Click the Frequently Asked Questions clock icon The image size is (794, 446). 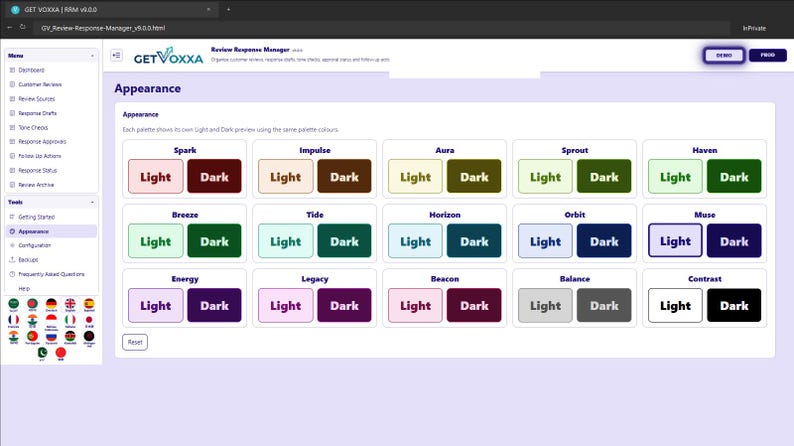click(12, 274)
